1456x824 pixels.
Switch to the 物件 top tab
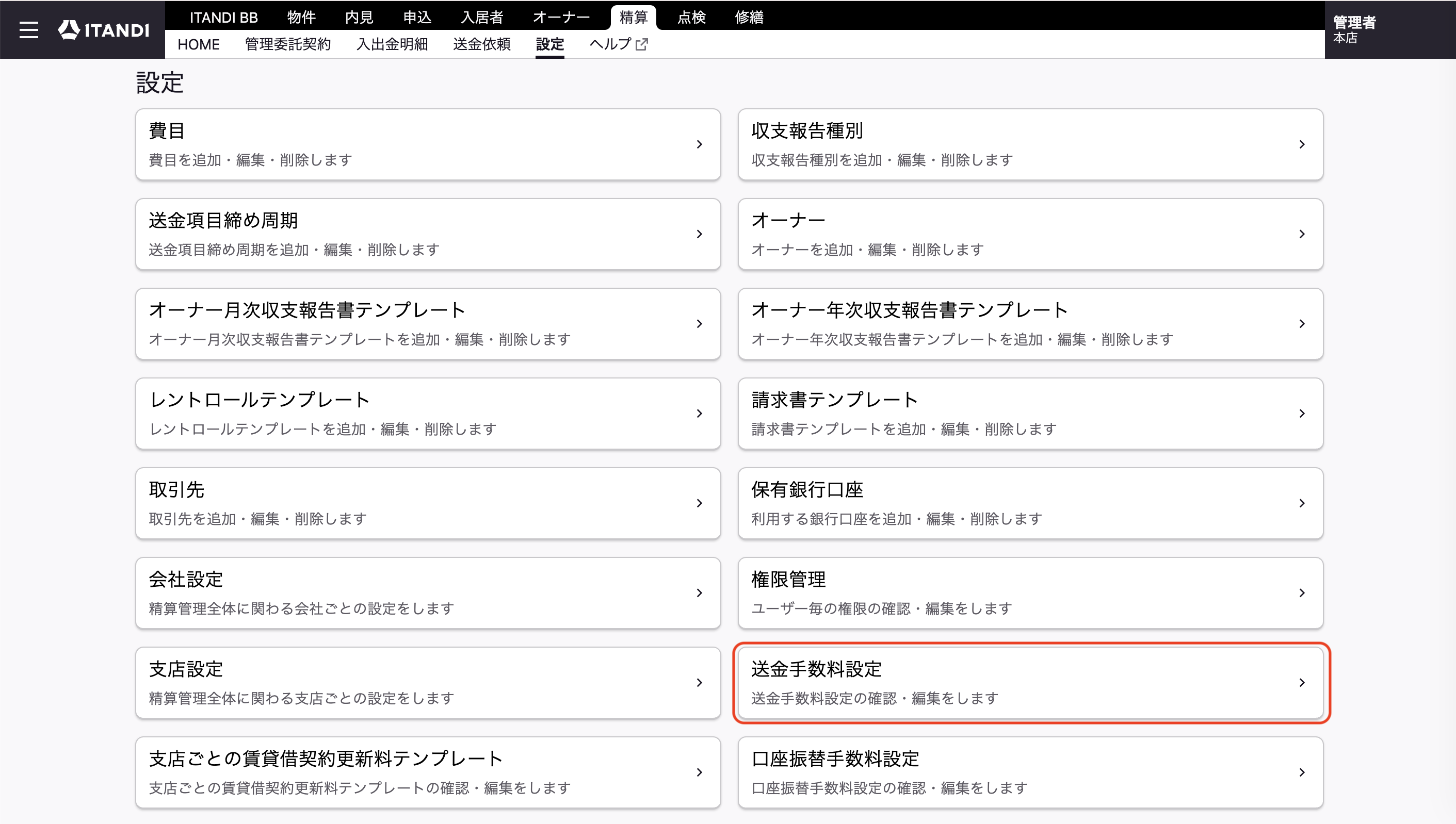301,17
